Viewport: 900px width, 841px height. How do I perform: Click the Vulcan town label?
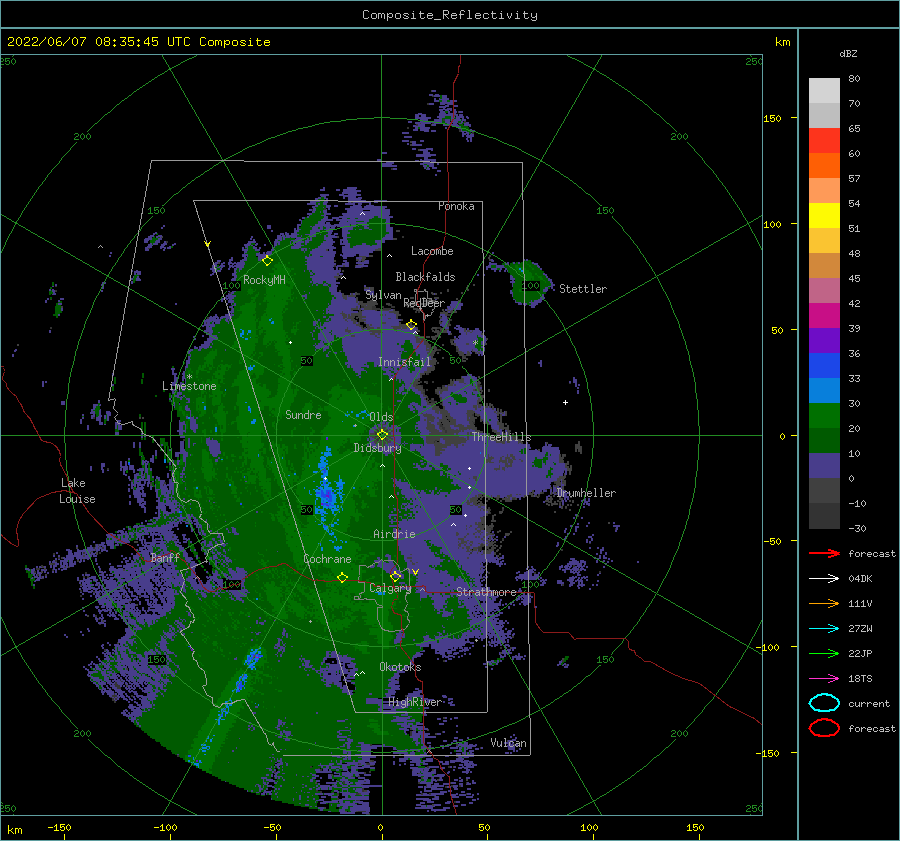coord(509,743)
